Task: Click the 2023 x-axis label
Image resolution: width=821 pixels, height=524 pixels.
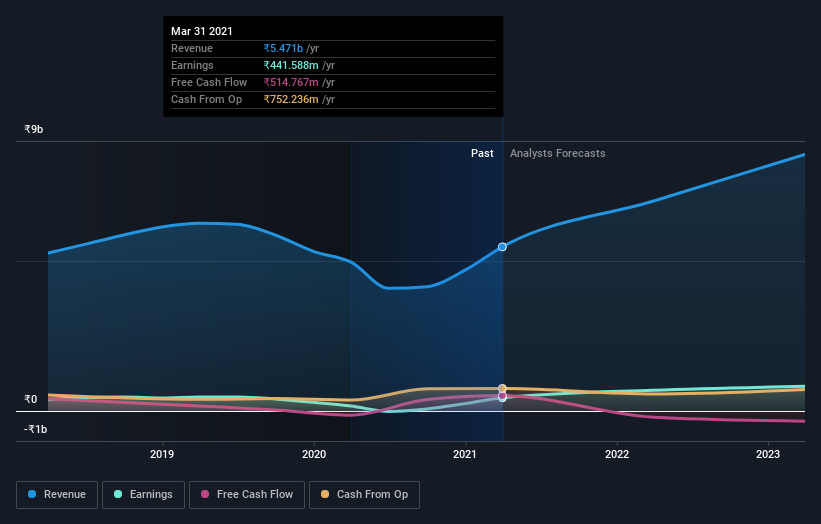Action: pos(768,454)
